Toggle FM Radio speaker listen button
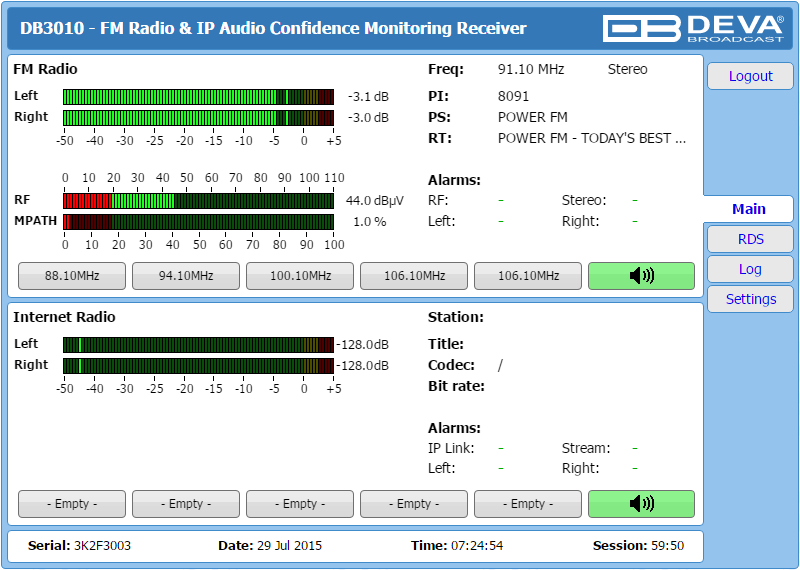The width and height of the screenshot is (800, 570). (641, 276)
